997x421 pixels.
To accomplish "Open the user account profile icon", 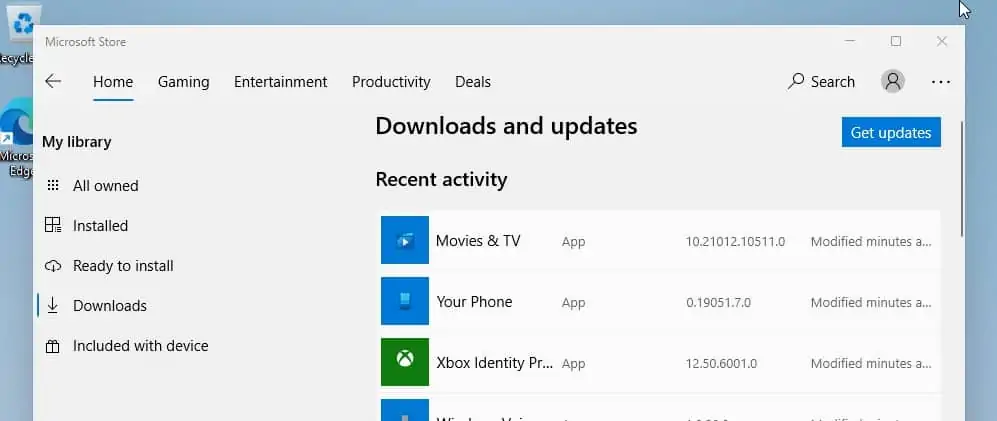I will coord(893,82).
